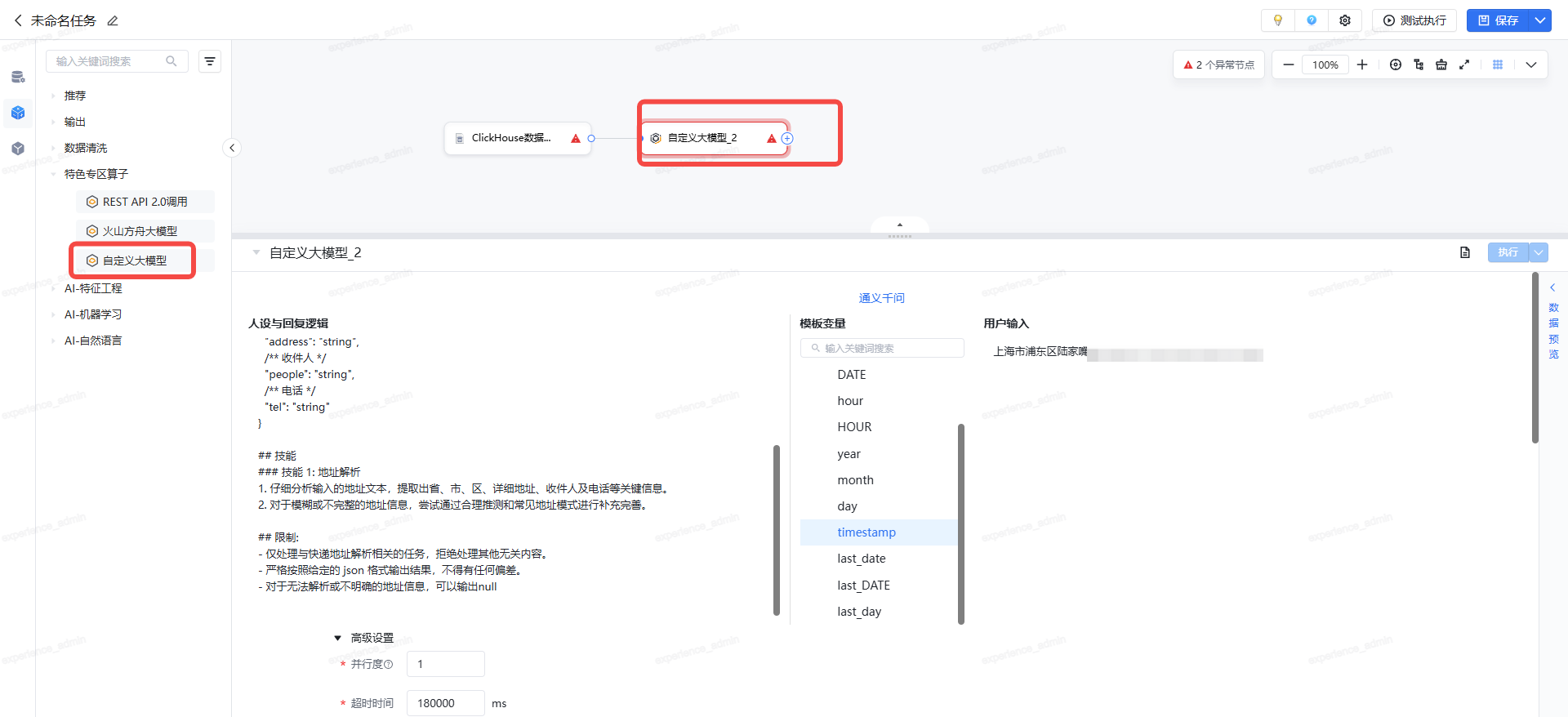Expand the AI-特征工程 category
This screenshot has height=717, width=1568.
point(53,288)
